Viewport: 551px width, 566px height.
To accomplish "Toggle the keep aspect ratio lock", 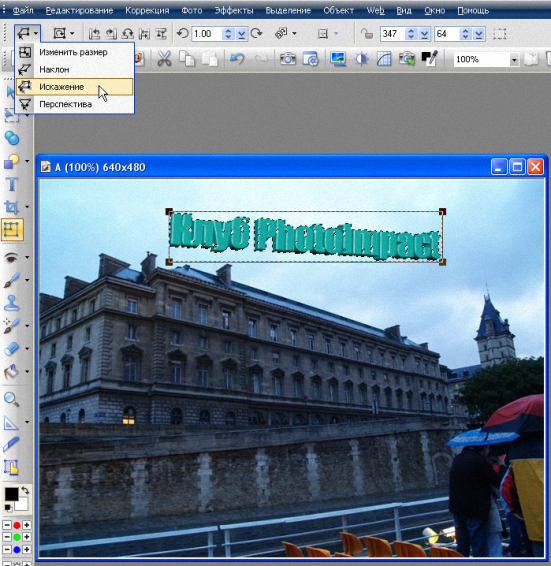I will 367,34.
